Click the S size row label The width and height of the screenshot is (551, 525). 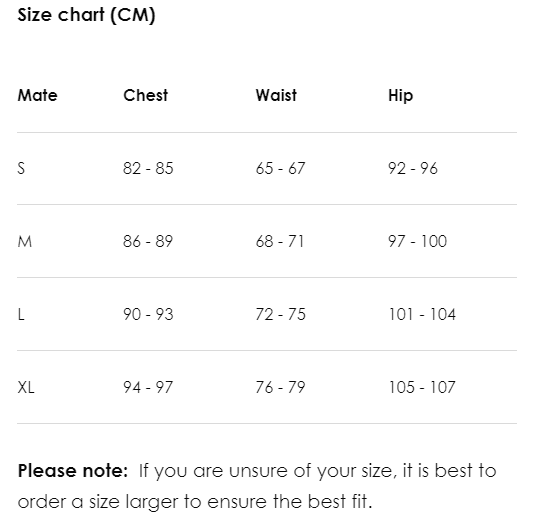(21, 168)
